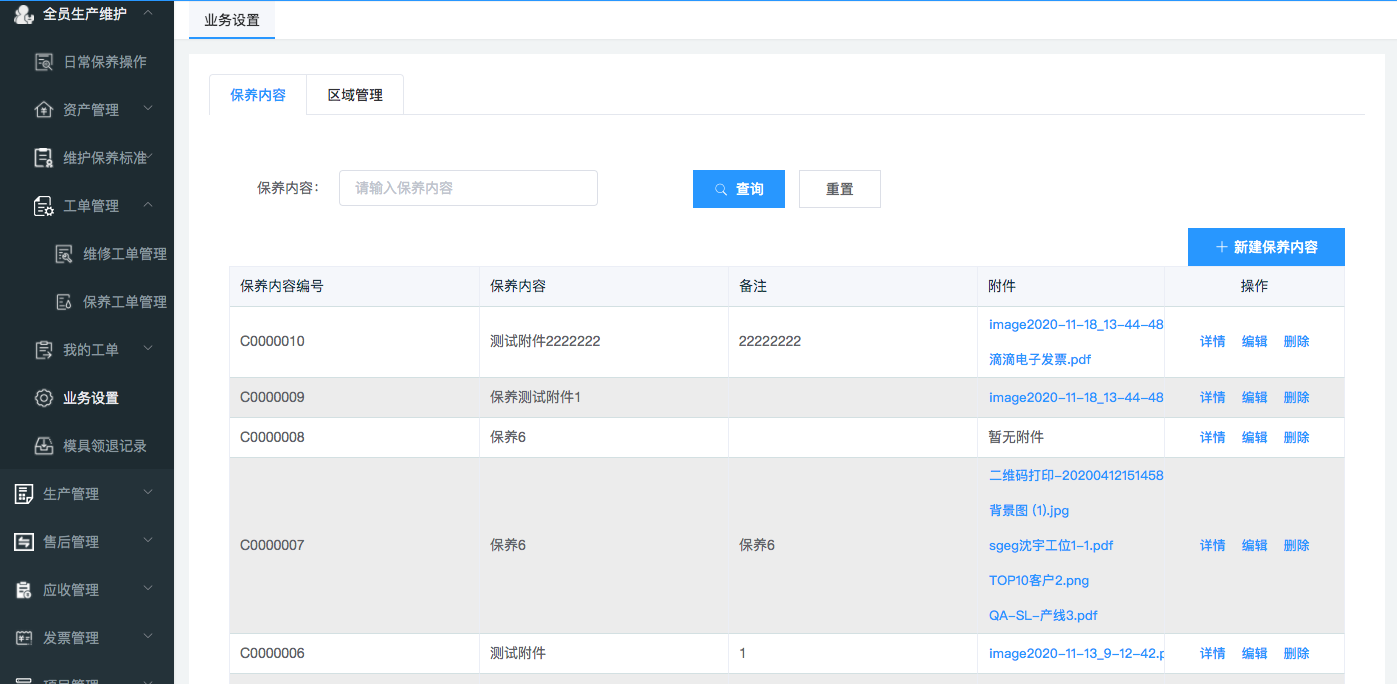Click the 查询 search button
This screenshot has width=1397, height=684.
[739, 189]
